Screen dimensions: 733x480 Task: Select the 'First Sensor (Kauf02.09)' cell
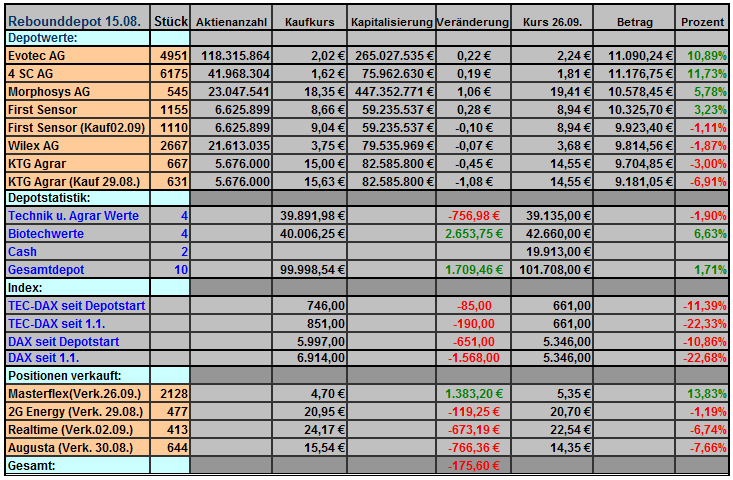coord(76,128)
